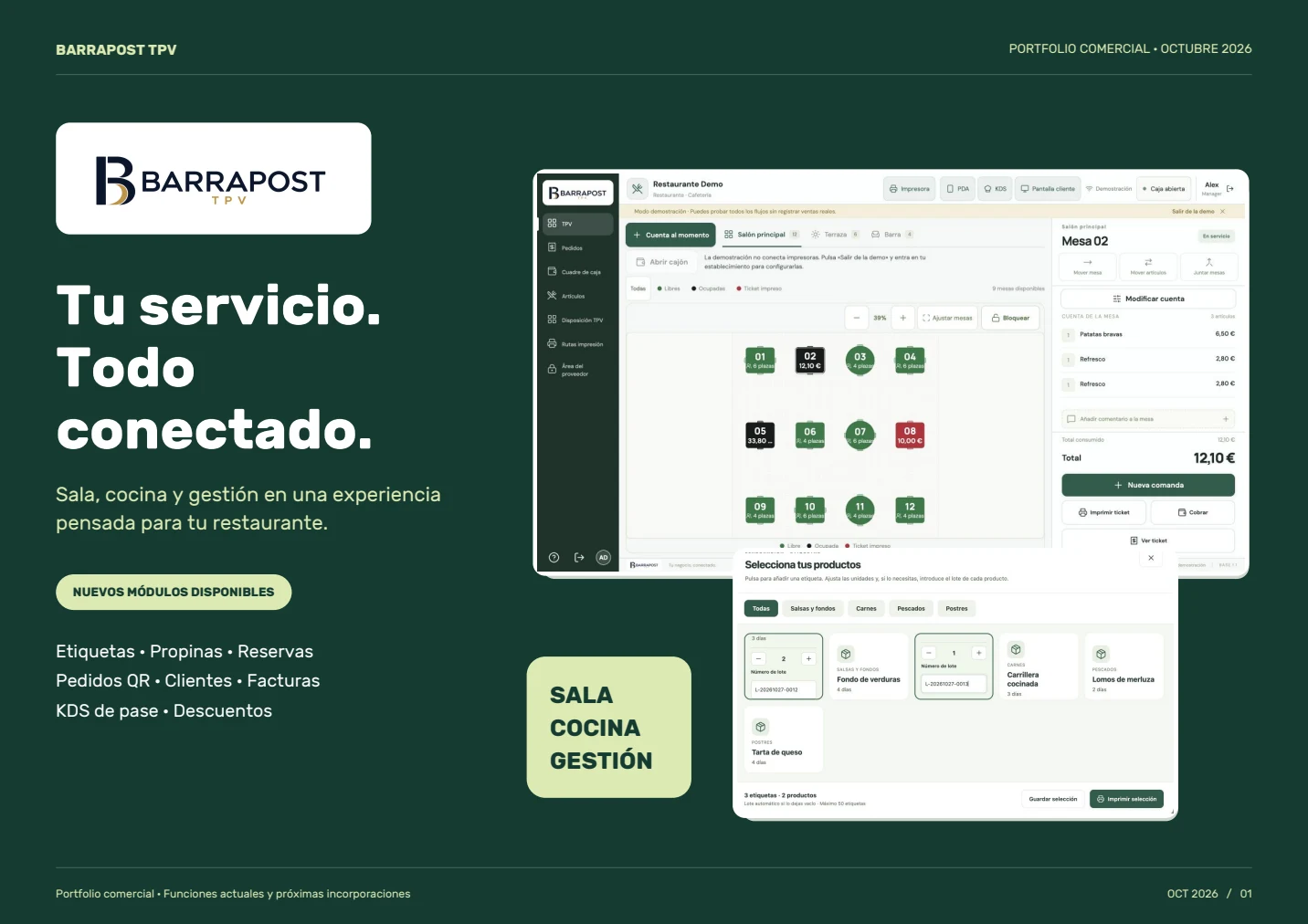This screenshot has width=1308, height=924.
Task: Open Rutas impresión in the sidebar
Action: 575,344
